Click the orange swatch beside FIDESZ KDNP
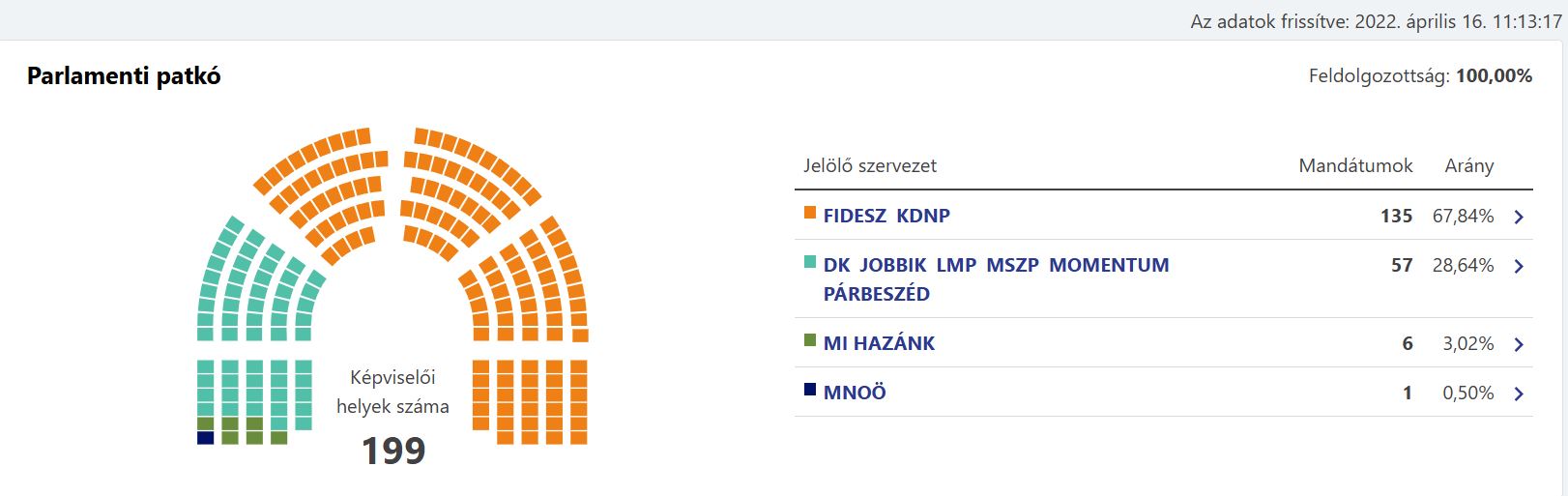Image resolution: width=1568 pixels, height=496 pixels. [x=810, y=213]
